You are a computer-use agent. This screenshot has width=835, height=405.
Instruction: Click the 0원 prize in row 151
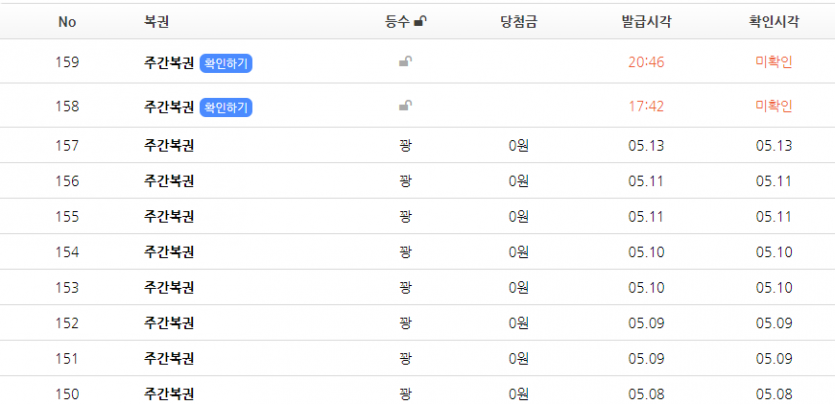tap(518, 359)
